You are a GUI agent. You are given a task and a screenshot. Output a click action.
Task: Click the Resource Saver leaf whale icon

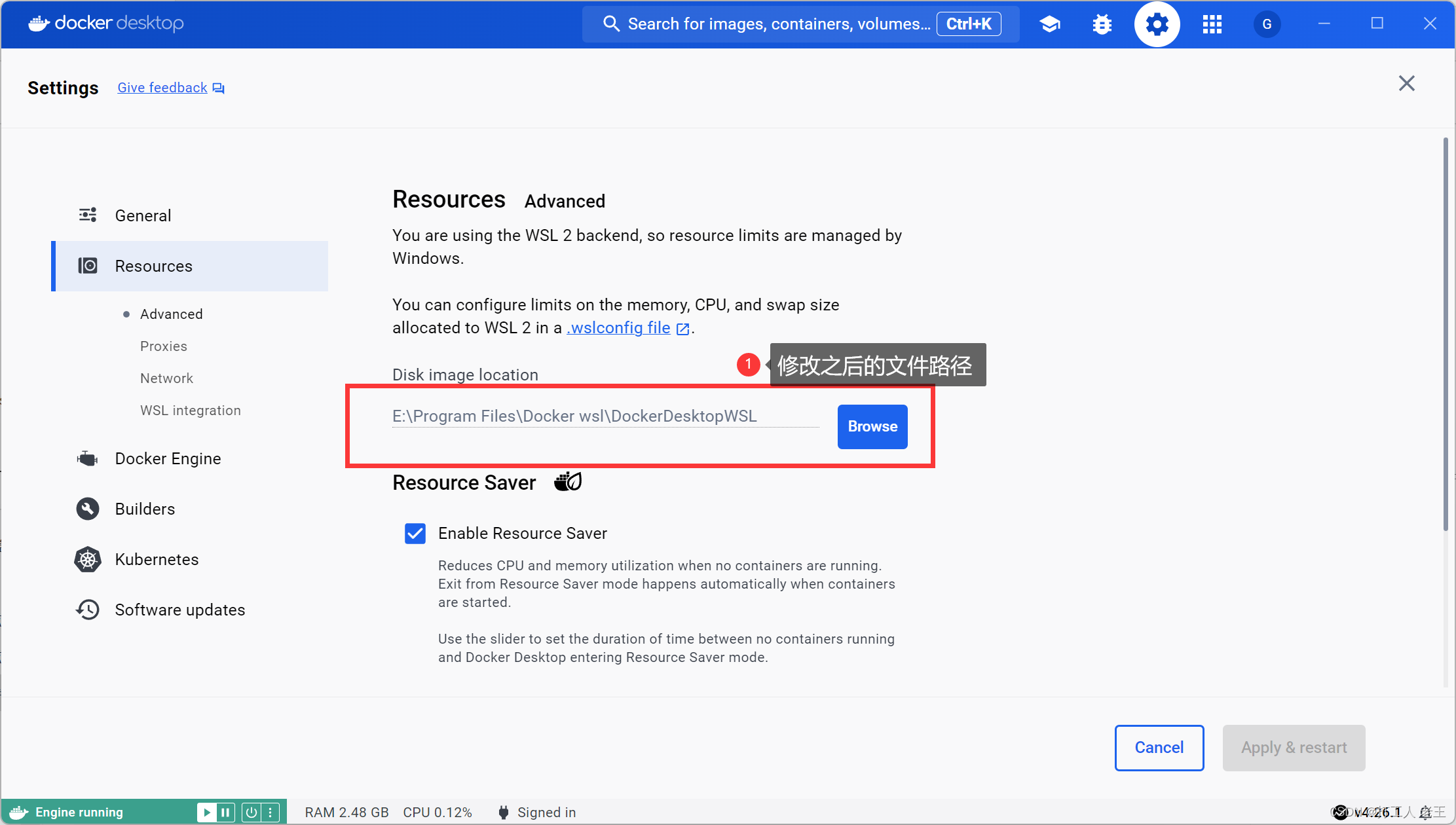click(x=568, y=481)
